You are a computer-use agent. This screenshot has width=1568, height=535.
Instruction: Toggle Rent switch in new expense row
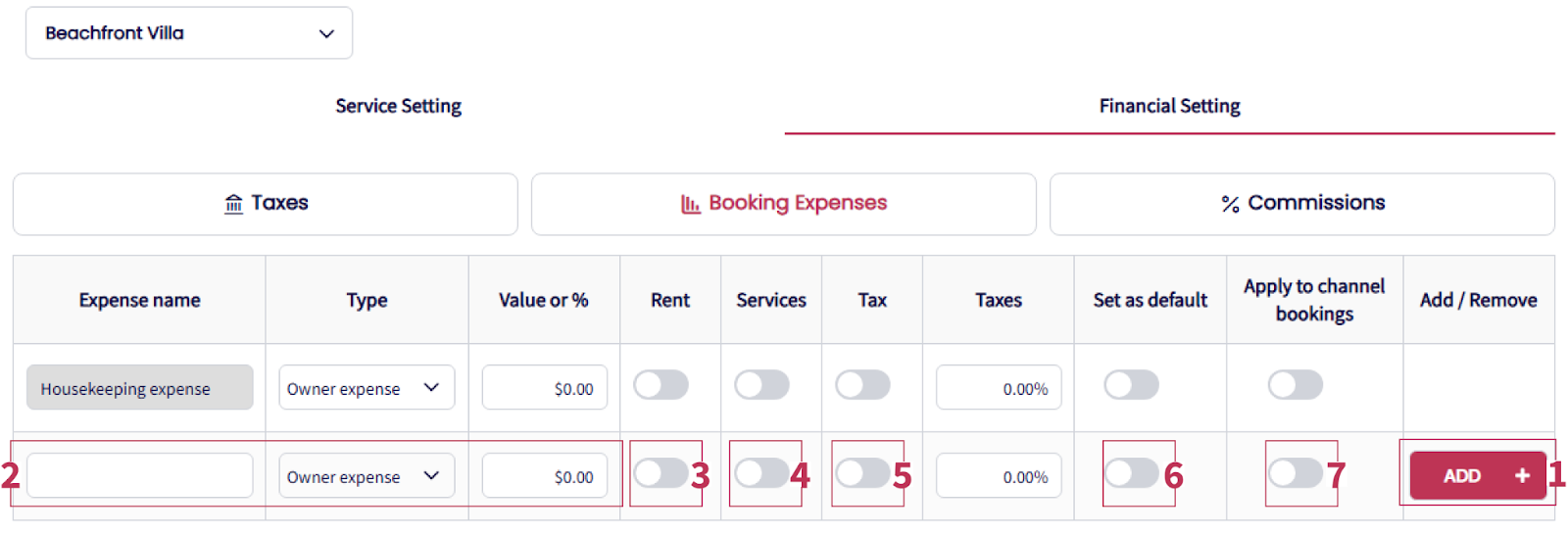pyautogui.click(x=661, y=474)
